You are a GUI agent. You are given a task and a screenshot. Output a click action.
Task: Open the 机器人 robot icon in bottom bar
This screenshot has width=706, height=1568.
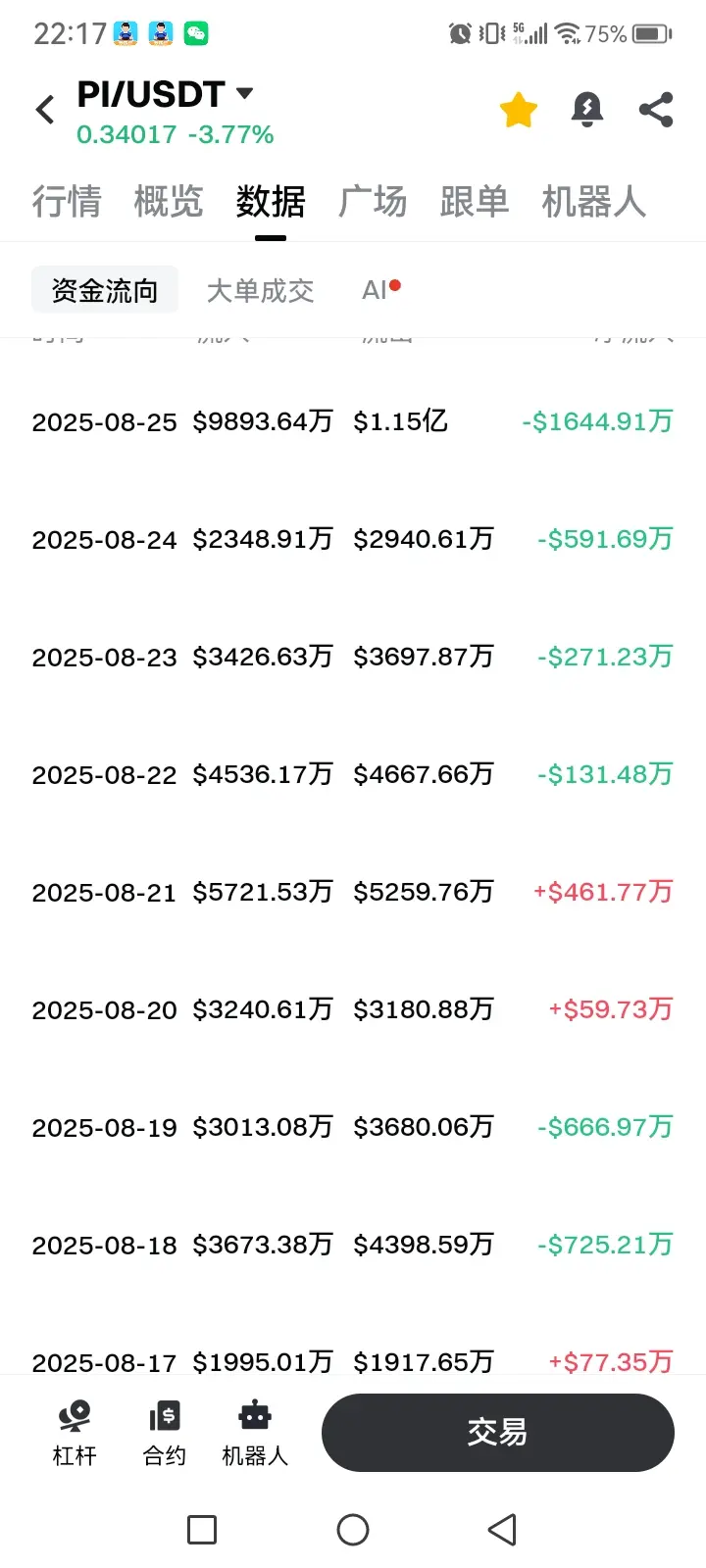(255, 1433)
